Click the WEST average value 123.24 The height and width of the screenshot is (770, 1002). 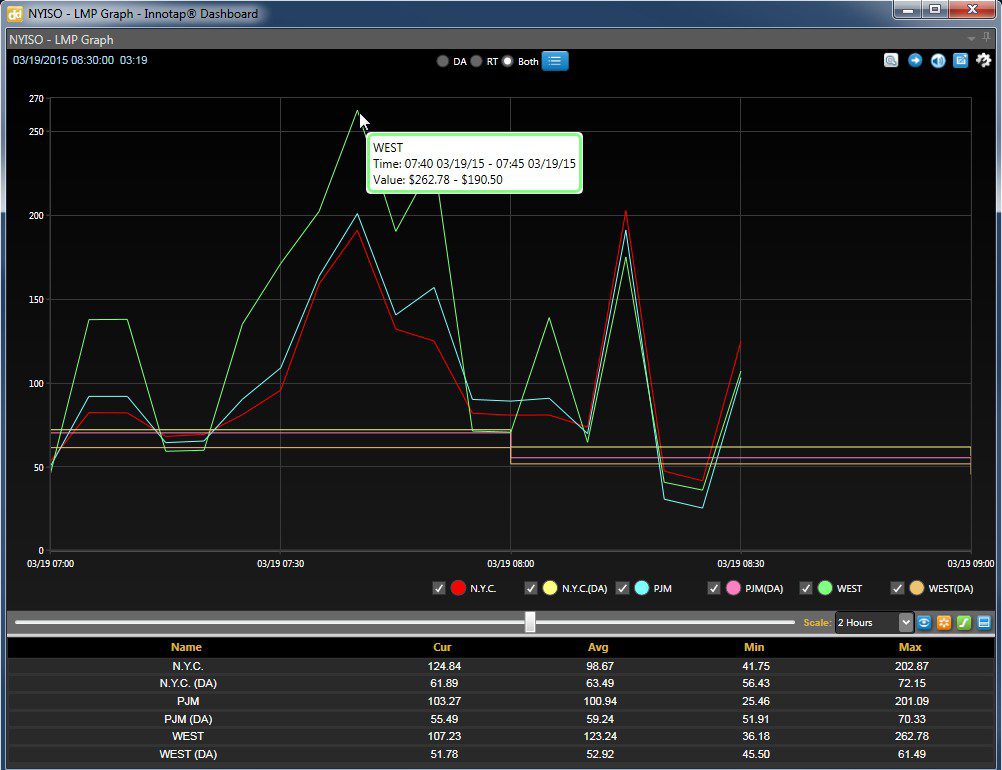point(600,736)
